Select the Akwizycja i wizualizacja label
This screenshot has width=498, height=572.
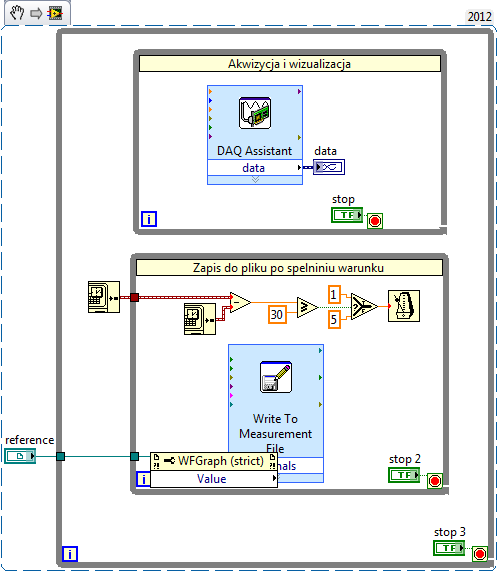click(x=290, y=64)
